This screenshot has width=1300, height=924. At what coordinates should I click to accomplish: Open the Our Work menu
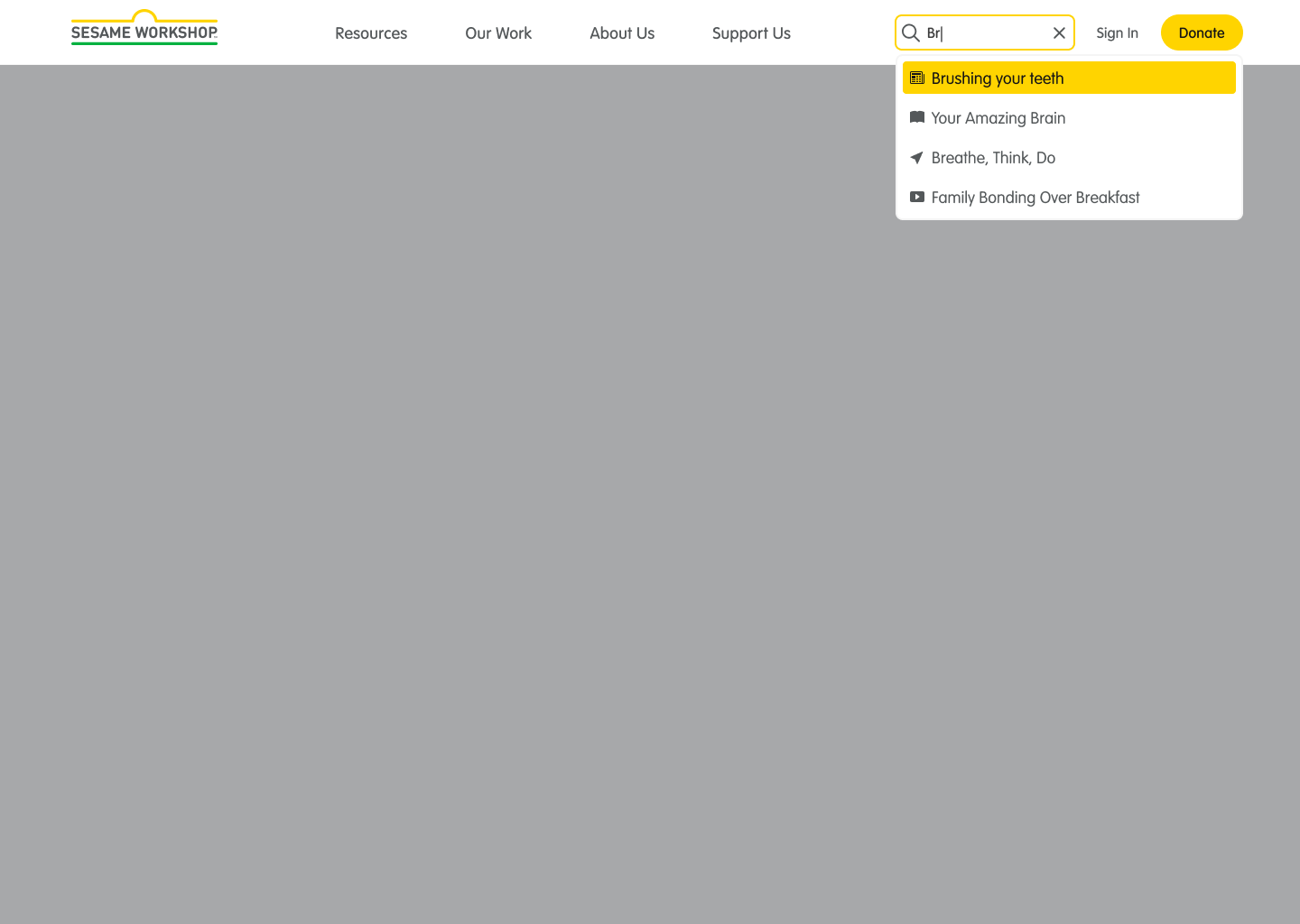click(x=498, y=32)
